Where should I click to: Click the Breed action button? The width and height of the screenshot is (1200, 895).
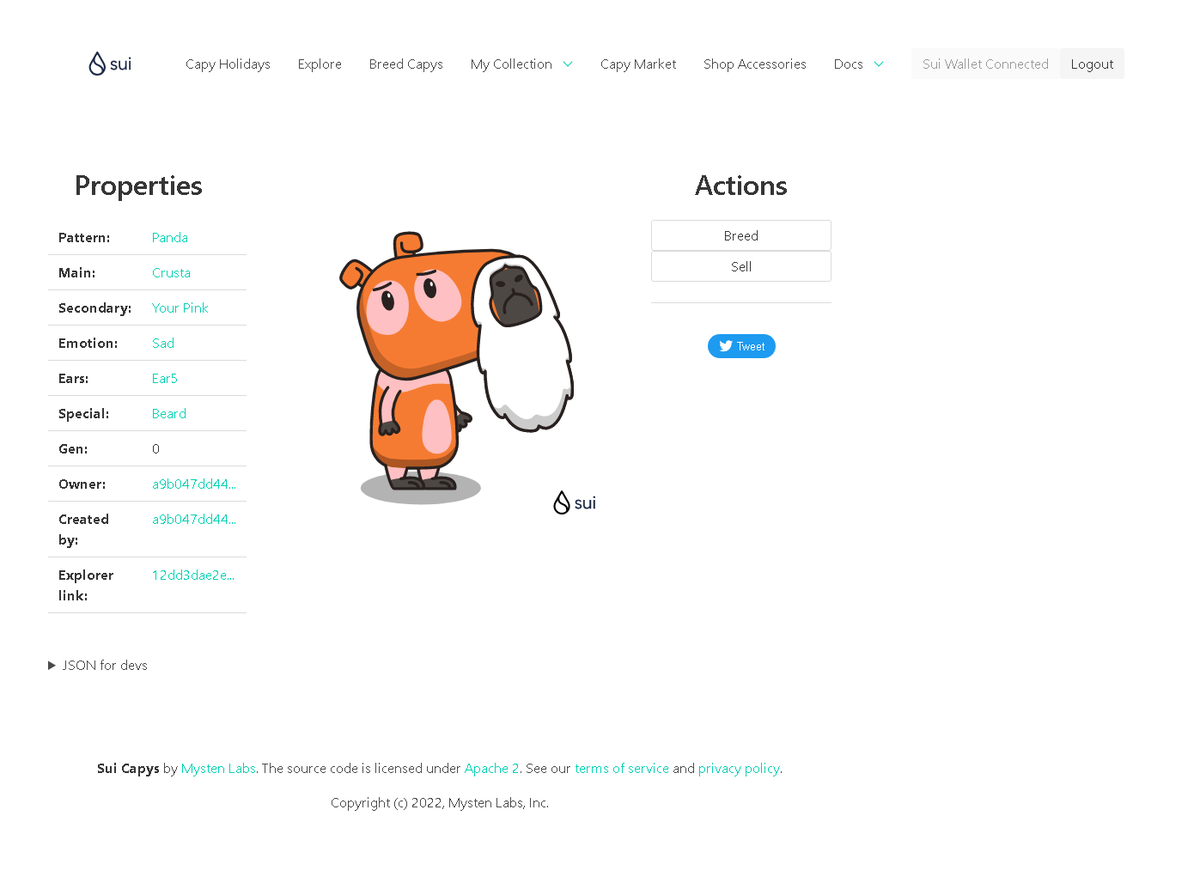pos(741,236)
